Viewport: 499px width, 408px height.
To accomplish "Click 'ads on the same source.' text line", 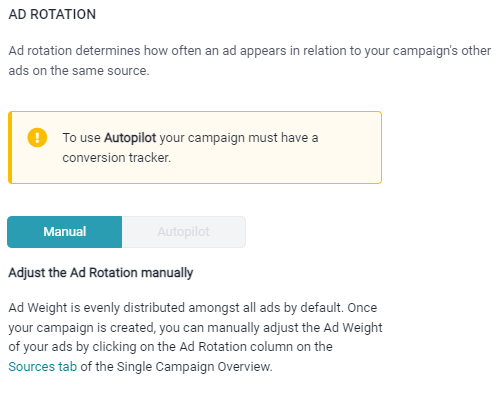I will pyautogui.click(x=79, y=70).
